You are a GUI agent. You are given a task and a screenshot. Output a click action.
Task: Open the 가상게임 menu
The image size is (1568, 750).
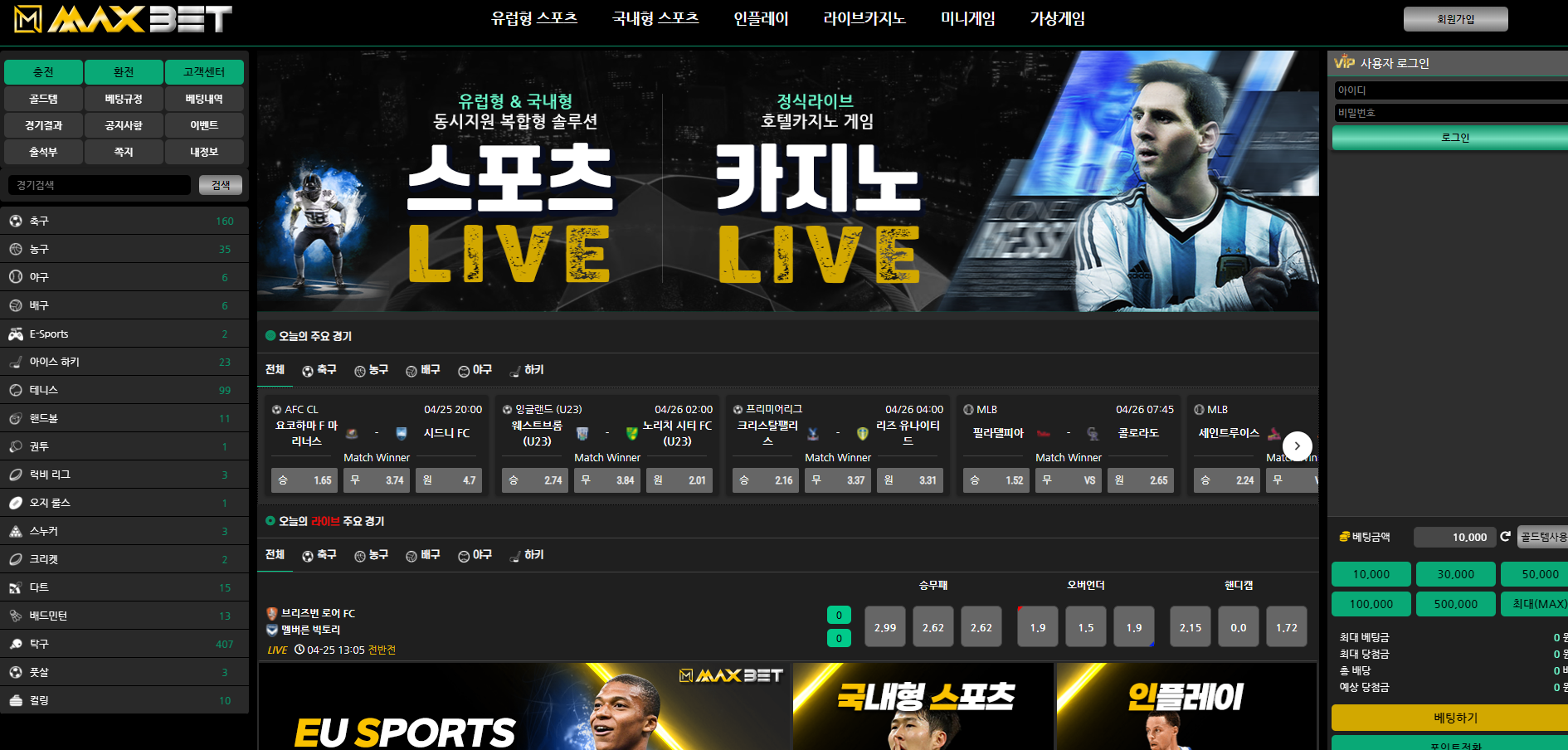point(1058,18)
